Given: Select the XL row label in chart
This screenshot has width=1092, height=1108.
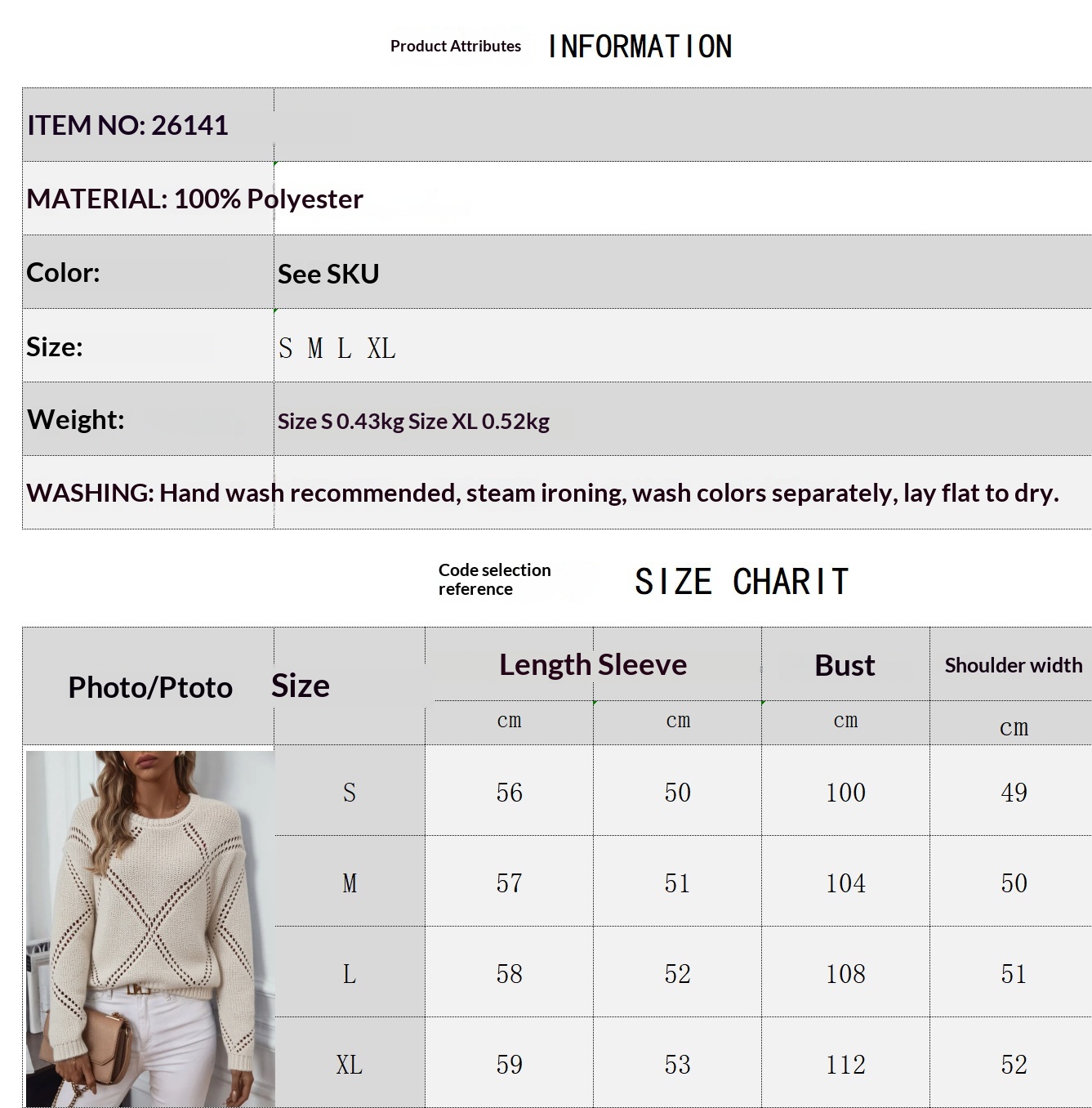Looking at the screenshot, I should point(350,1064).
